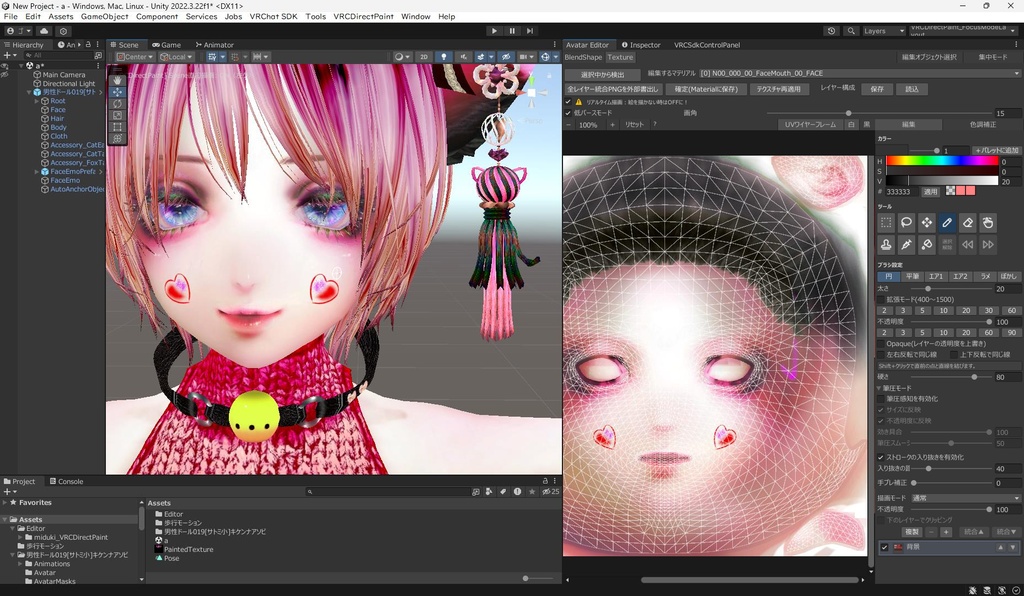The height and width of the screenshot is (596, 1024).
Task: Toggle the realtime drawing warning checkbox
Action: click(x=568, y=102)
